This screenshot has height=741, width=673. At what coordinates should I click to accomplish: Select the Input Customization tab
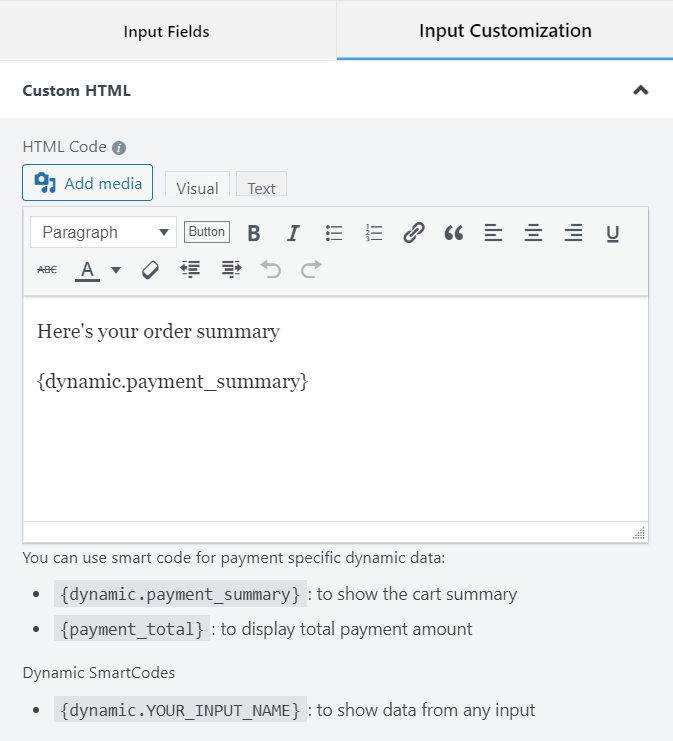tap(505, 31)
